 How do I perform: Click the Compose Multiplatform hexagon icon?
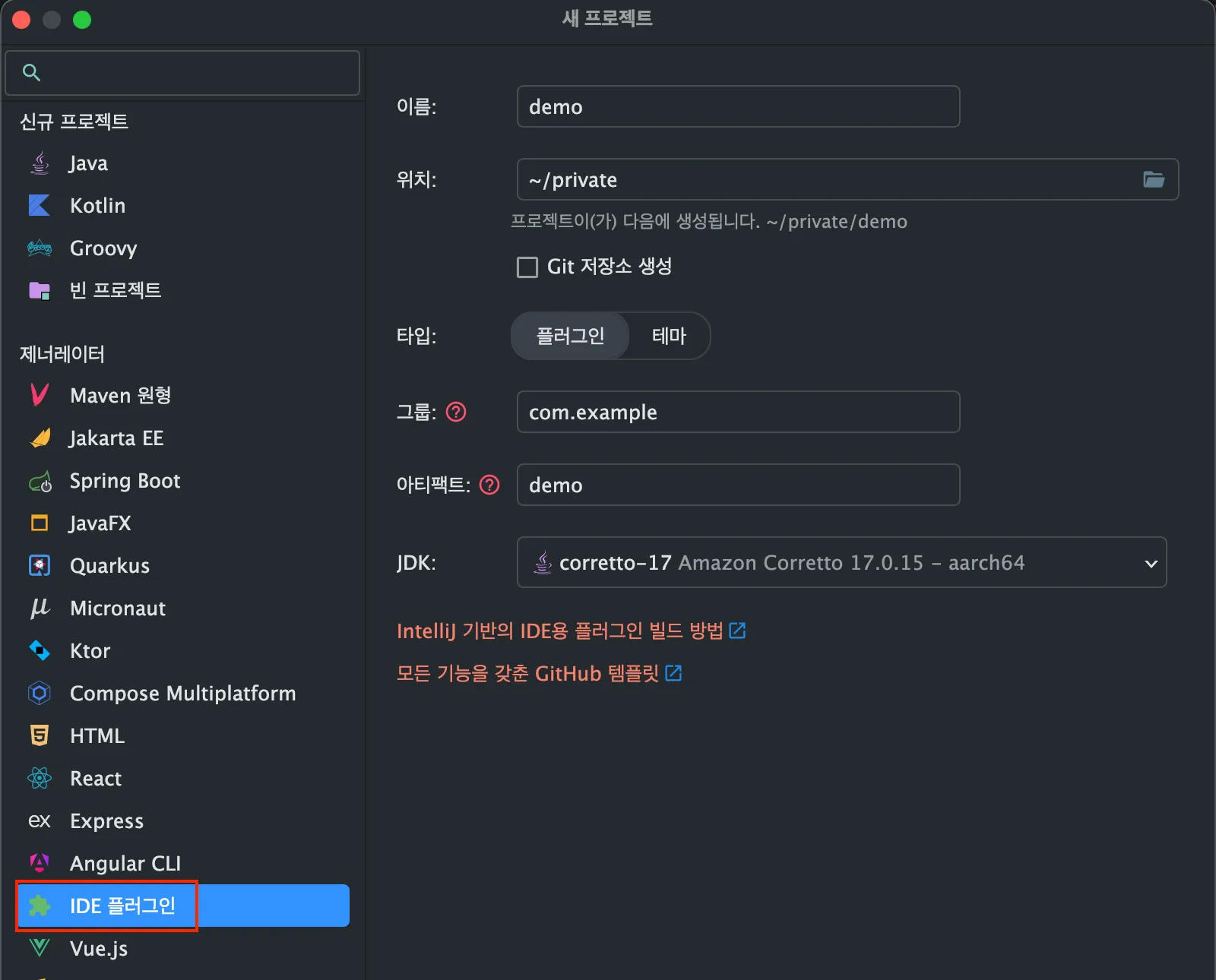point(40,693)
